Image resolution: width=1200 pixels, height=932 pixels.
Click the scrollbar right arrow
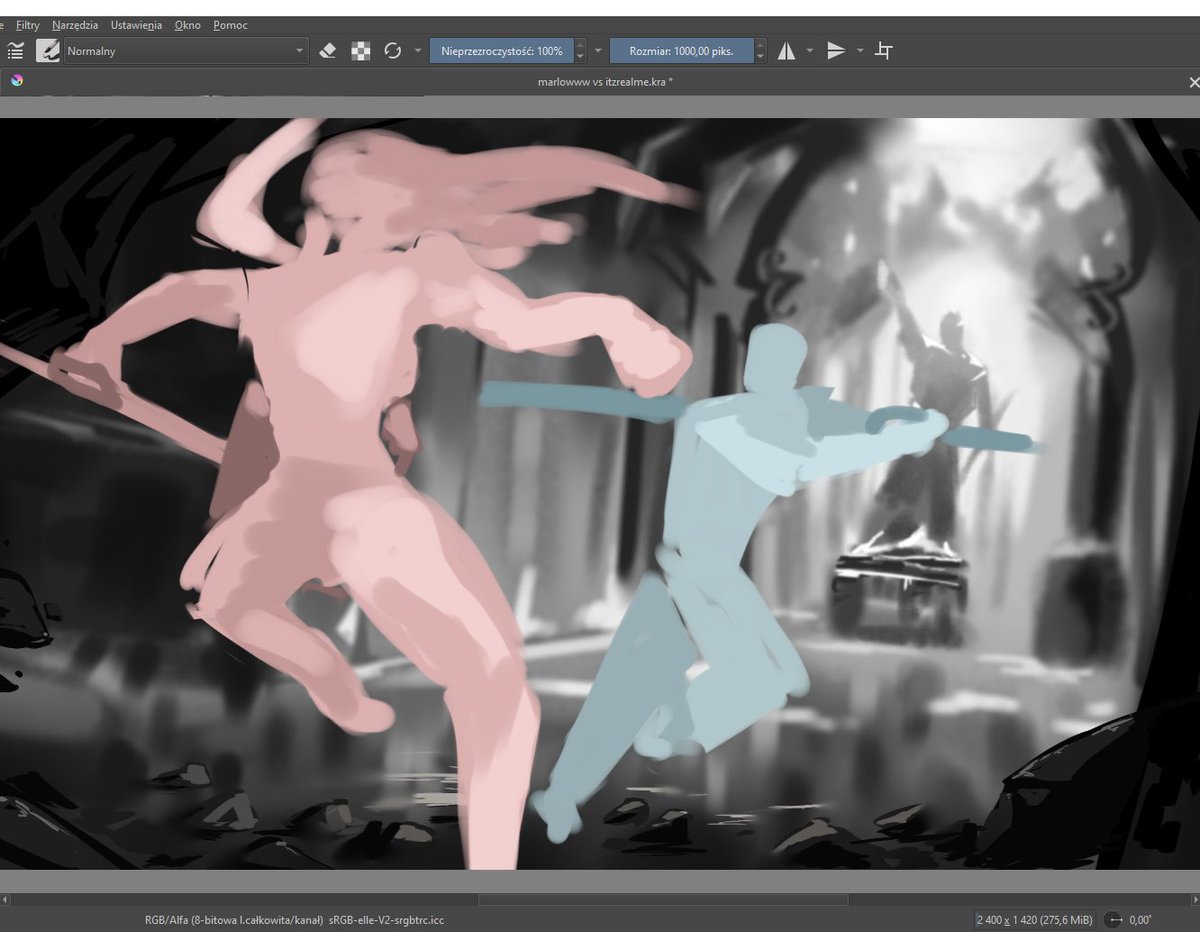[1194, 900]
